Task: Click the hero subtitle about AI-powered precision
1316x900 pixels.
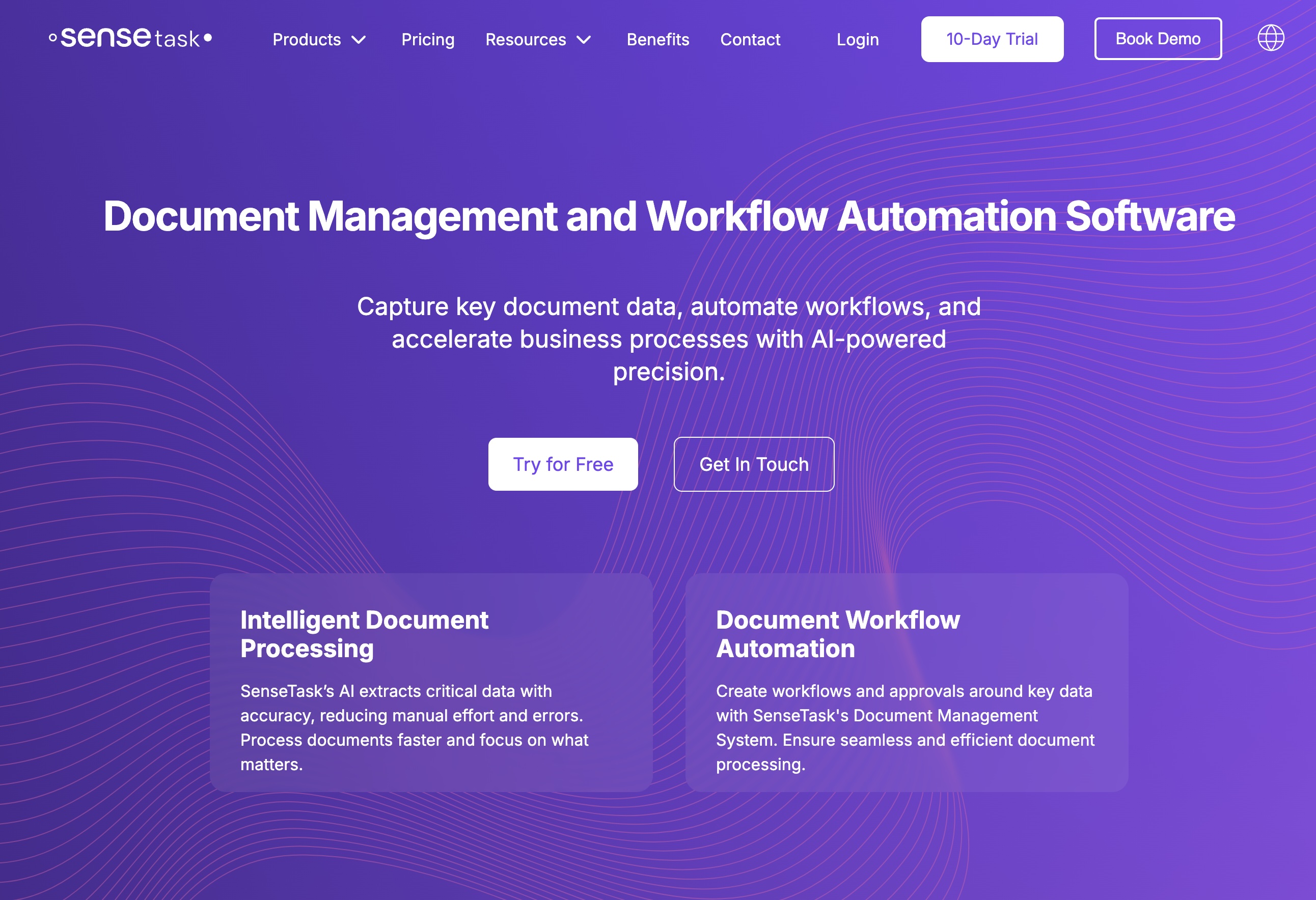Action: (x=669, y=339)
